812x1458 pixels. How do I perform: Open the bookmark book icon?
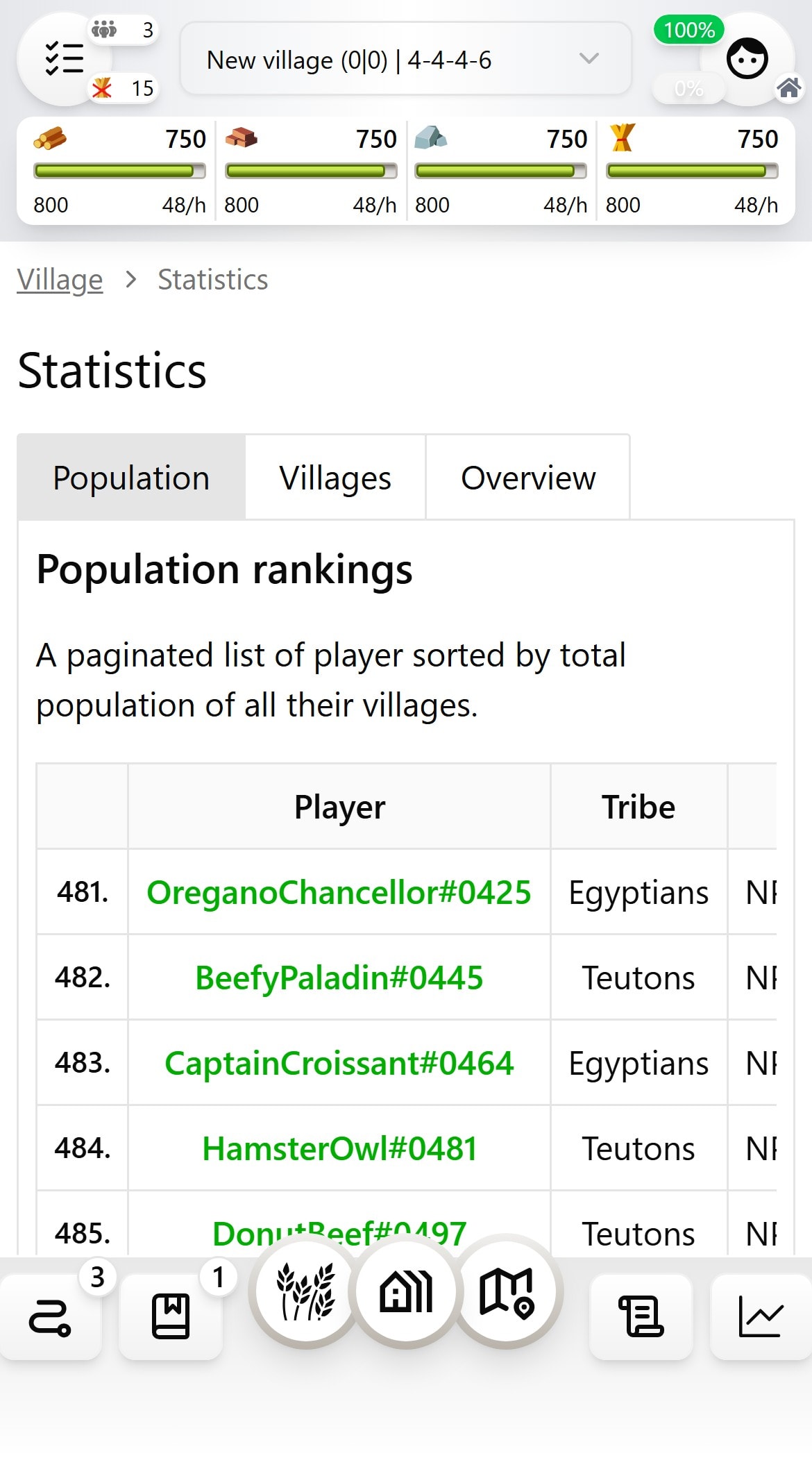[x=171, y=1316]
